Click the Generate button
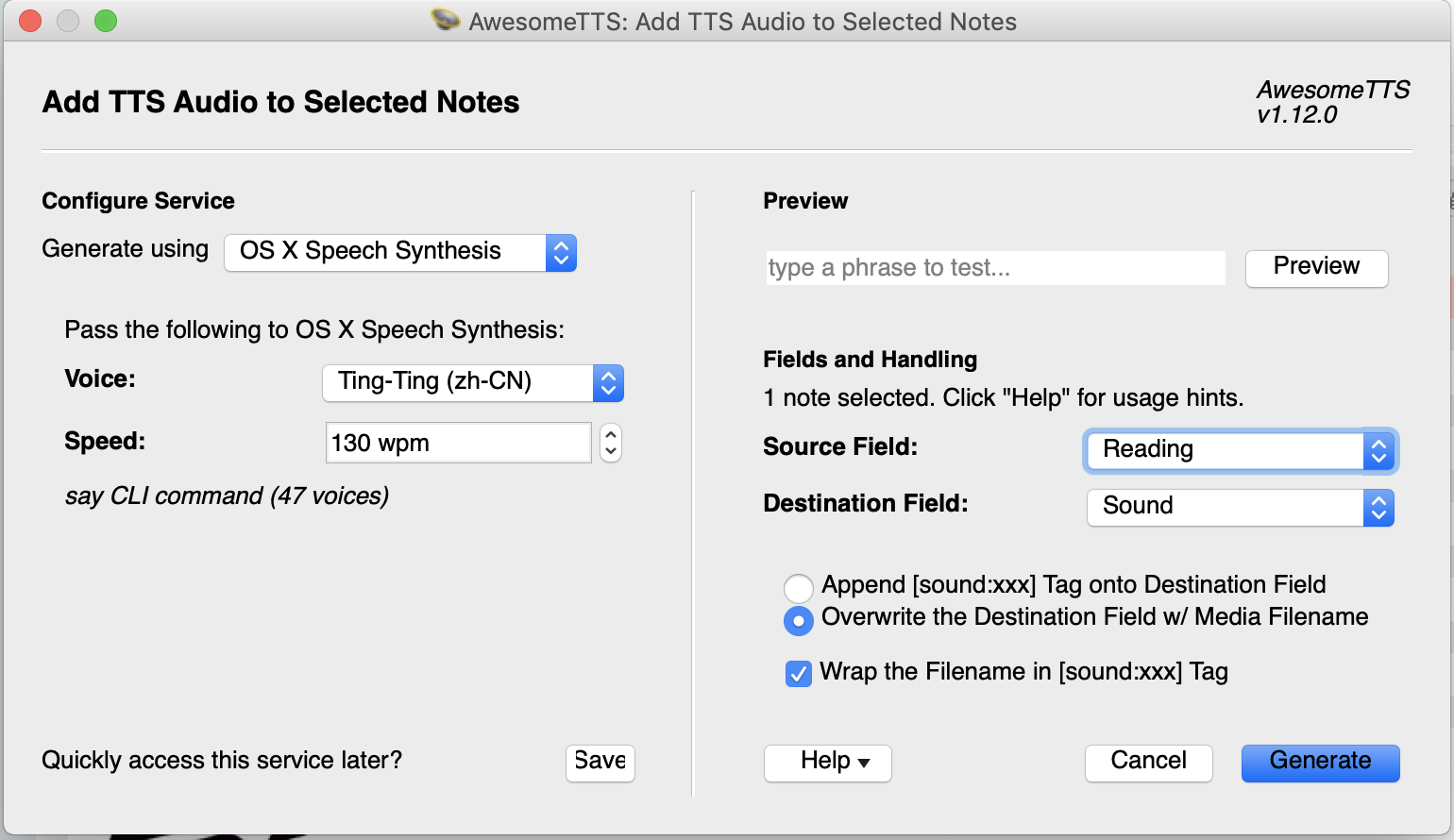Image resolution: width=1454 pixels, height=840 pixels. point(1320,763)
